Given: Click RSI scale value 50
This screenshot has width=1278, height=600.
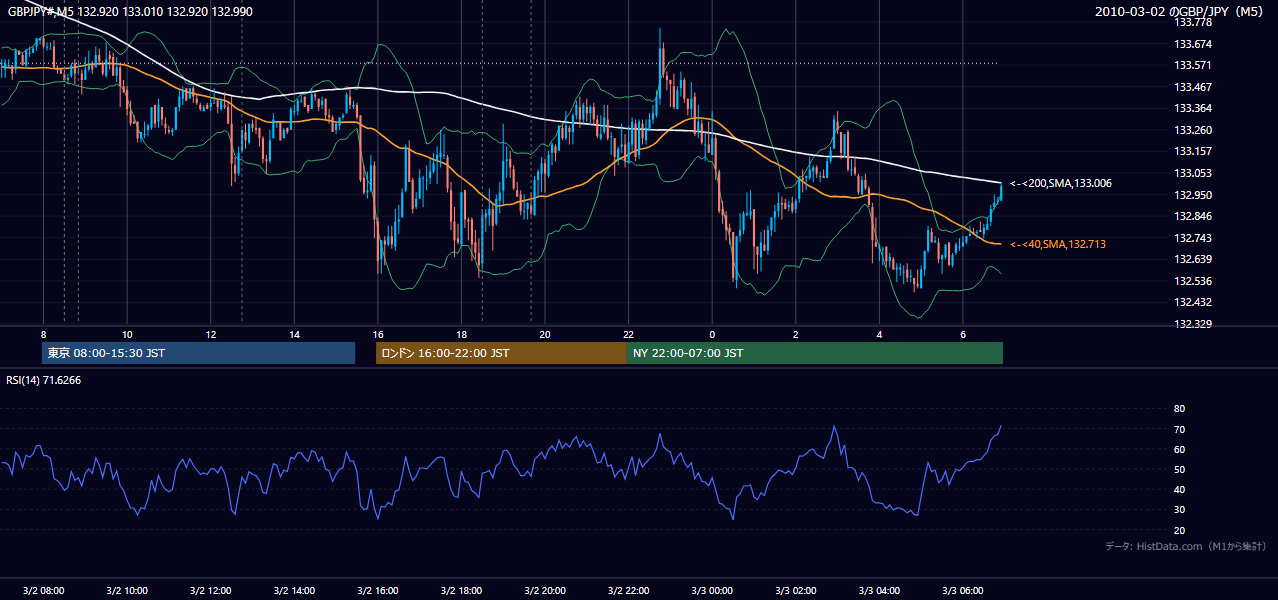Looking at the screenshot, I should pyautogui.click(x=1179, y=469).
